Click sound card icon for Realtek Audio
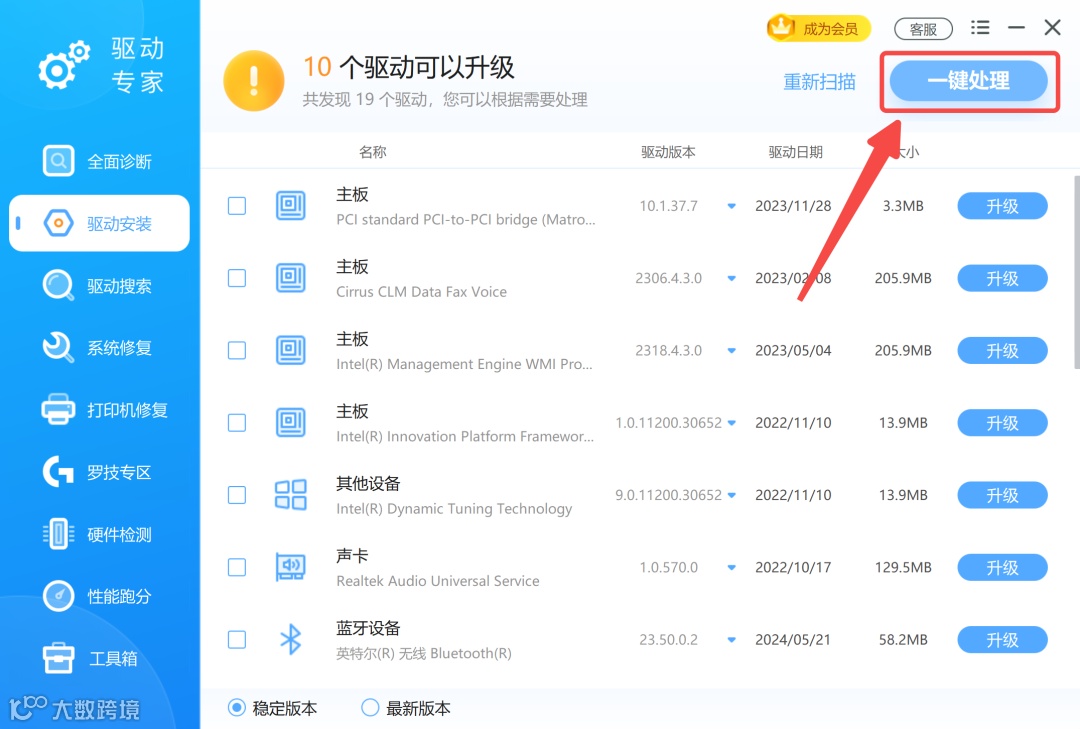Image resolution: width=1080 pixels, height=729 pixels. tap(291, 567)
